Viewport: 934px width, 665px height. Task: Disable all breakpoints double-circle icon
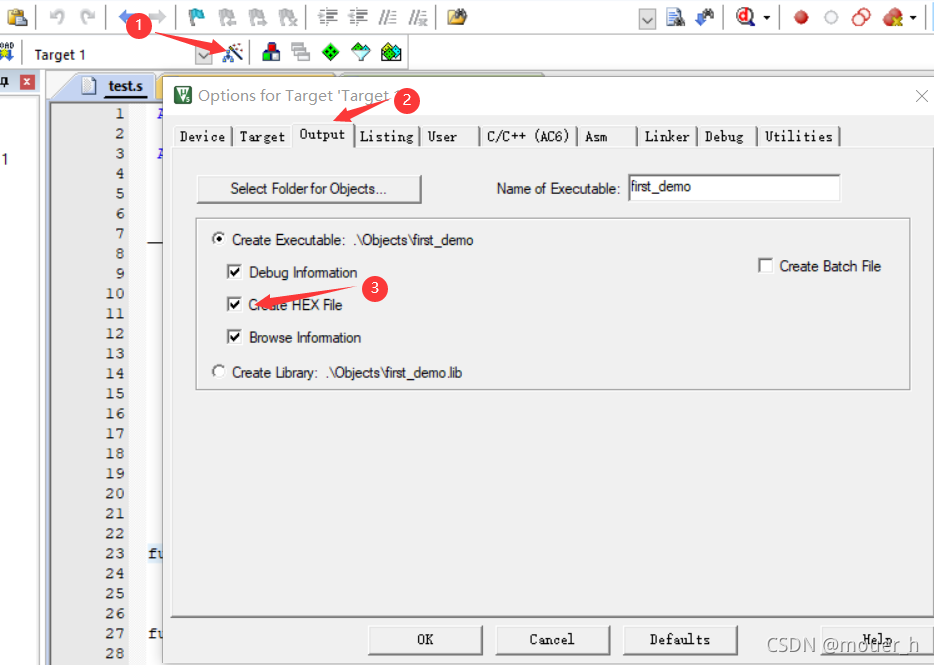pyautogui.click(x=861, y=17)
